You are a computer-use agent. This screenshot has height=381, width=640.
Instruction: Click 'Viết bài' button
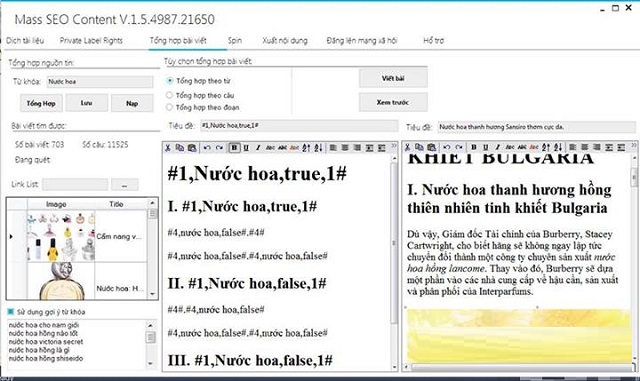point(393,78)
